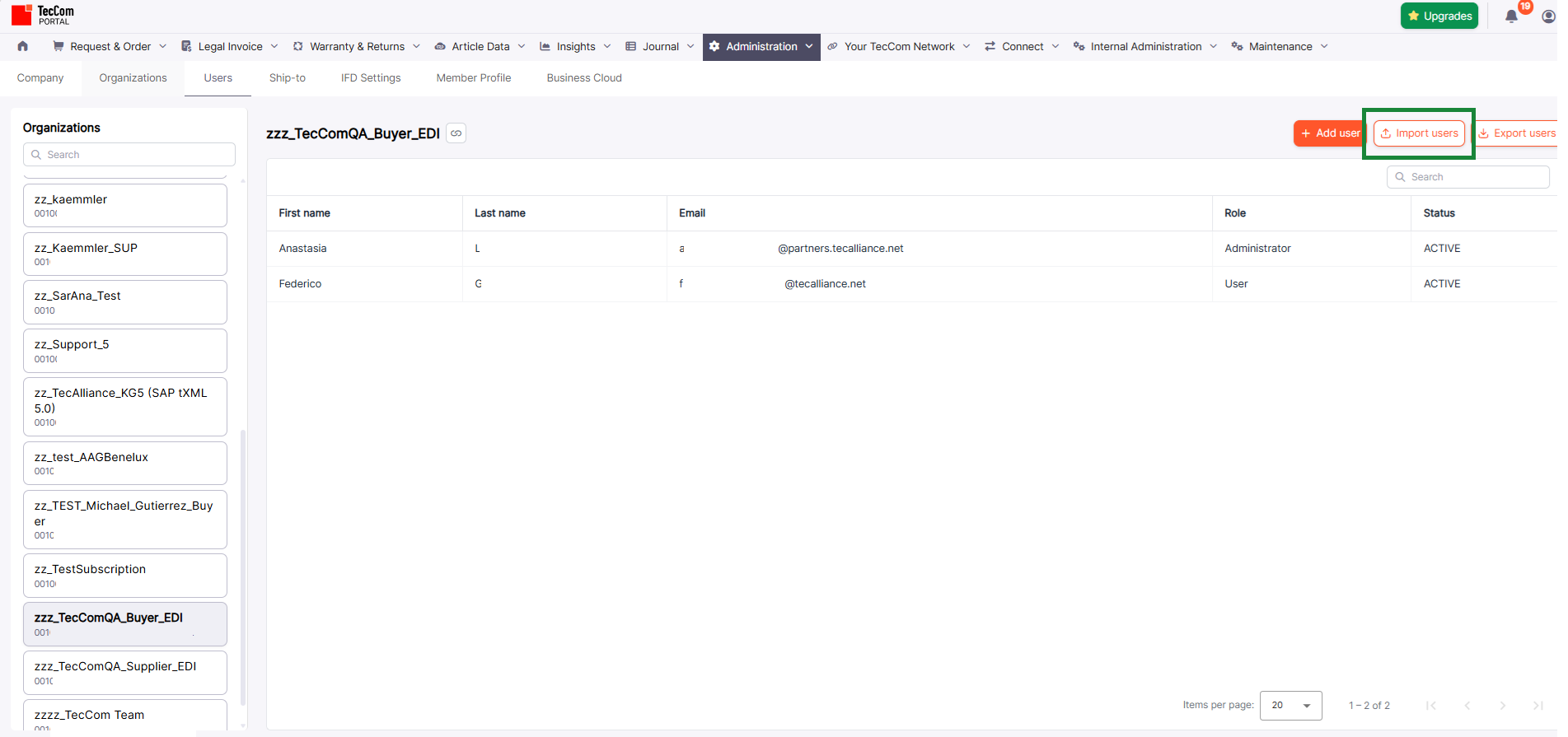Click the Export users button
This screenshot has height=737, width=1568.
pos(1516,133)
